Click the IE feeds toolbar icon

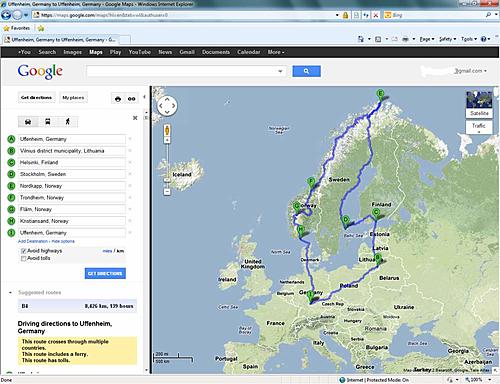[378, 39]
